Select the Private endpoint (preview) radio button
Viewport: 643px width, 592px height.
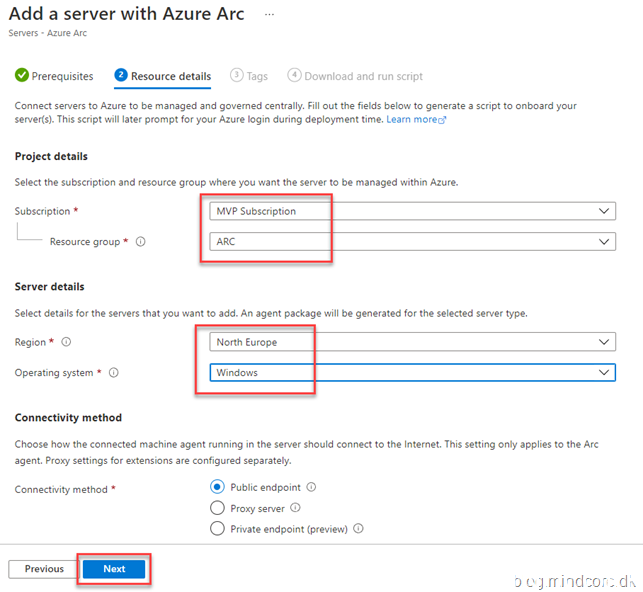coord(217,529)
